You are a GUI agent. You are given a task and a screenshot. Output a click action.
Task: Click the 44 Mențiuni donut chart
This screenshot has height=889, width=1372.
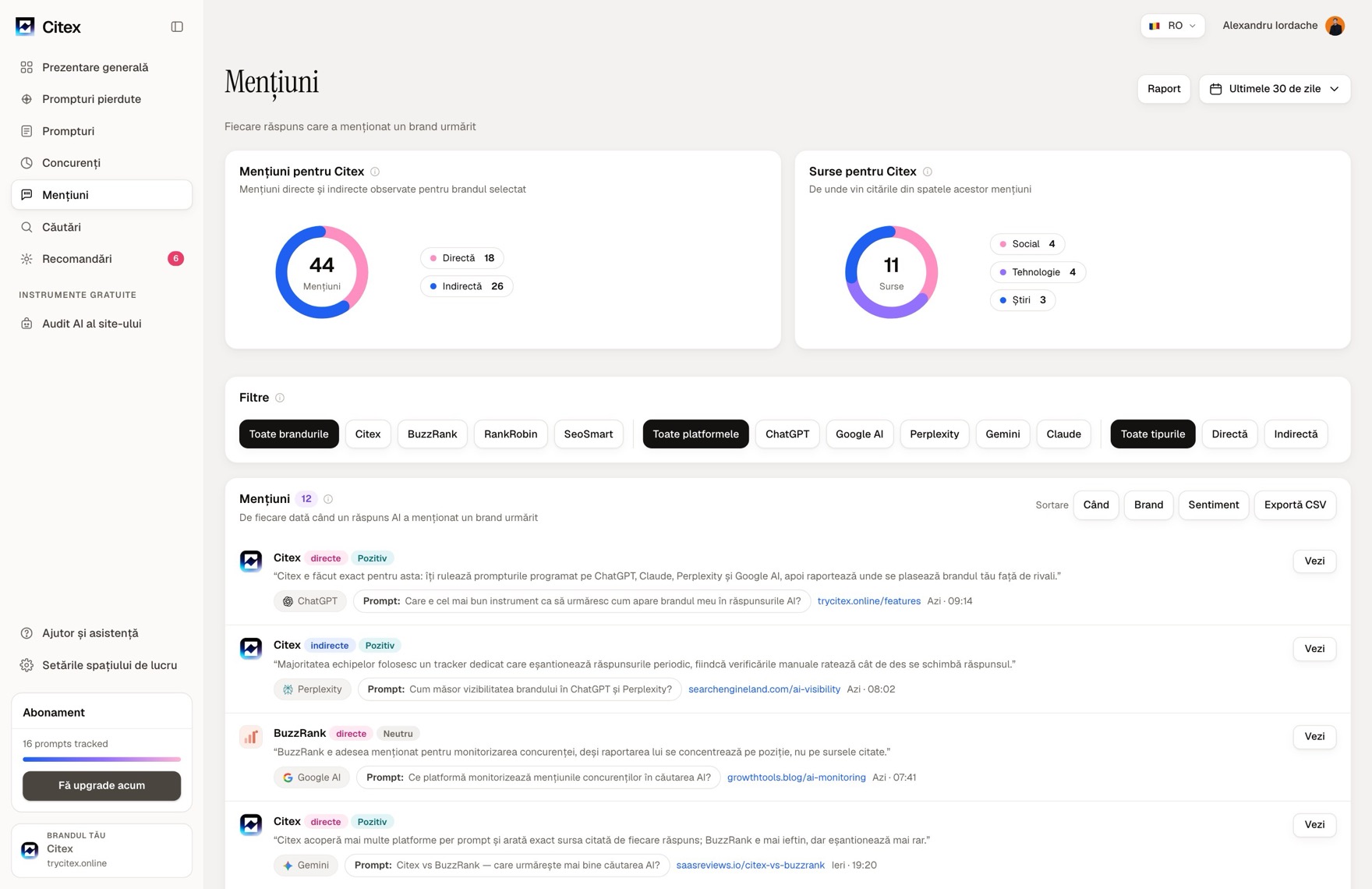point(321,272)
